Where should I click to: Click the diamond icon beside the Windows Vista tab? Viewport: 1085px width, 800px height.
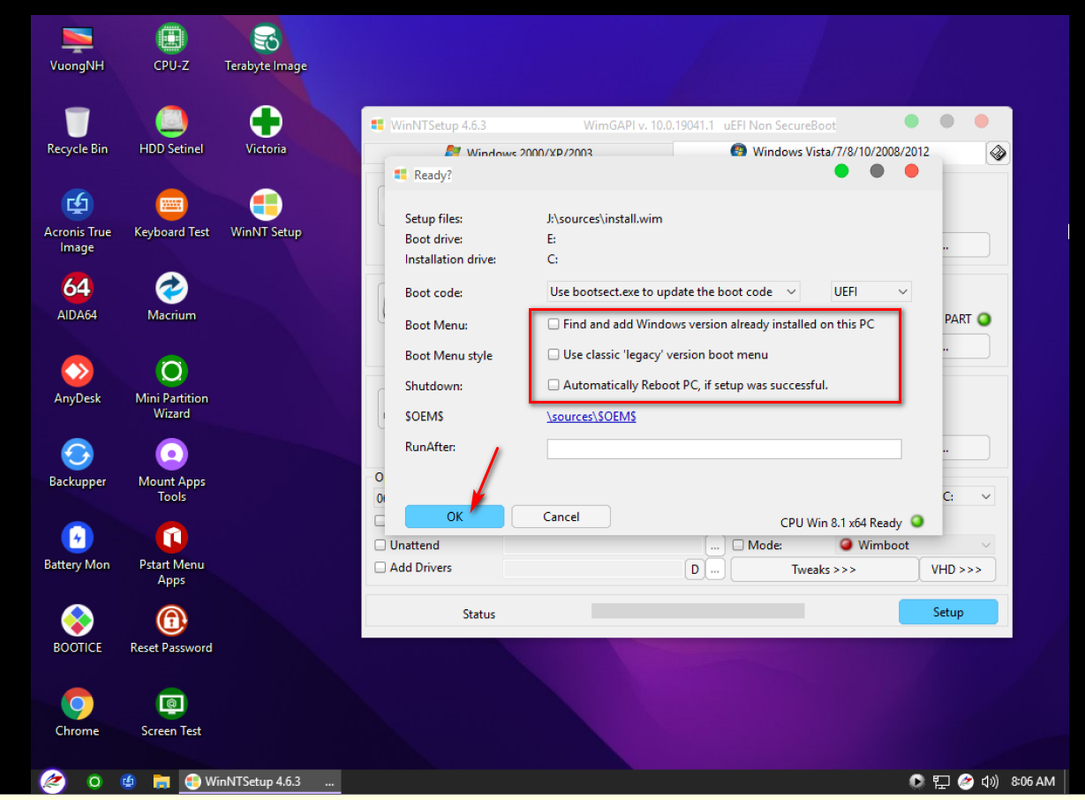(997, 152)
